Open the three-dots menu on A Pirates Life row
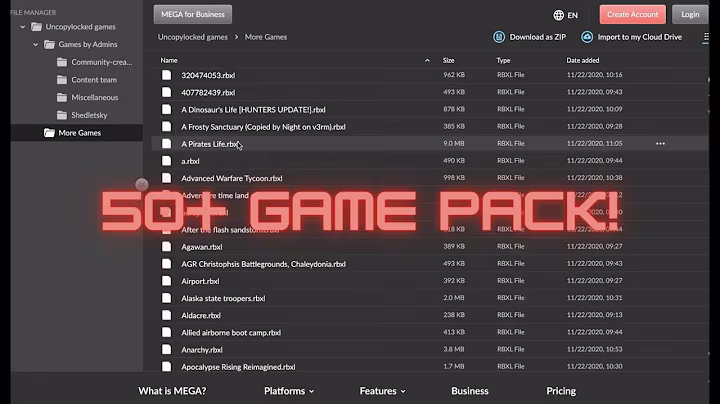 pyautogui.click(x=660, y=144)
